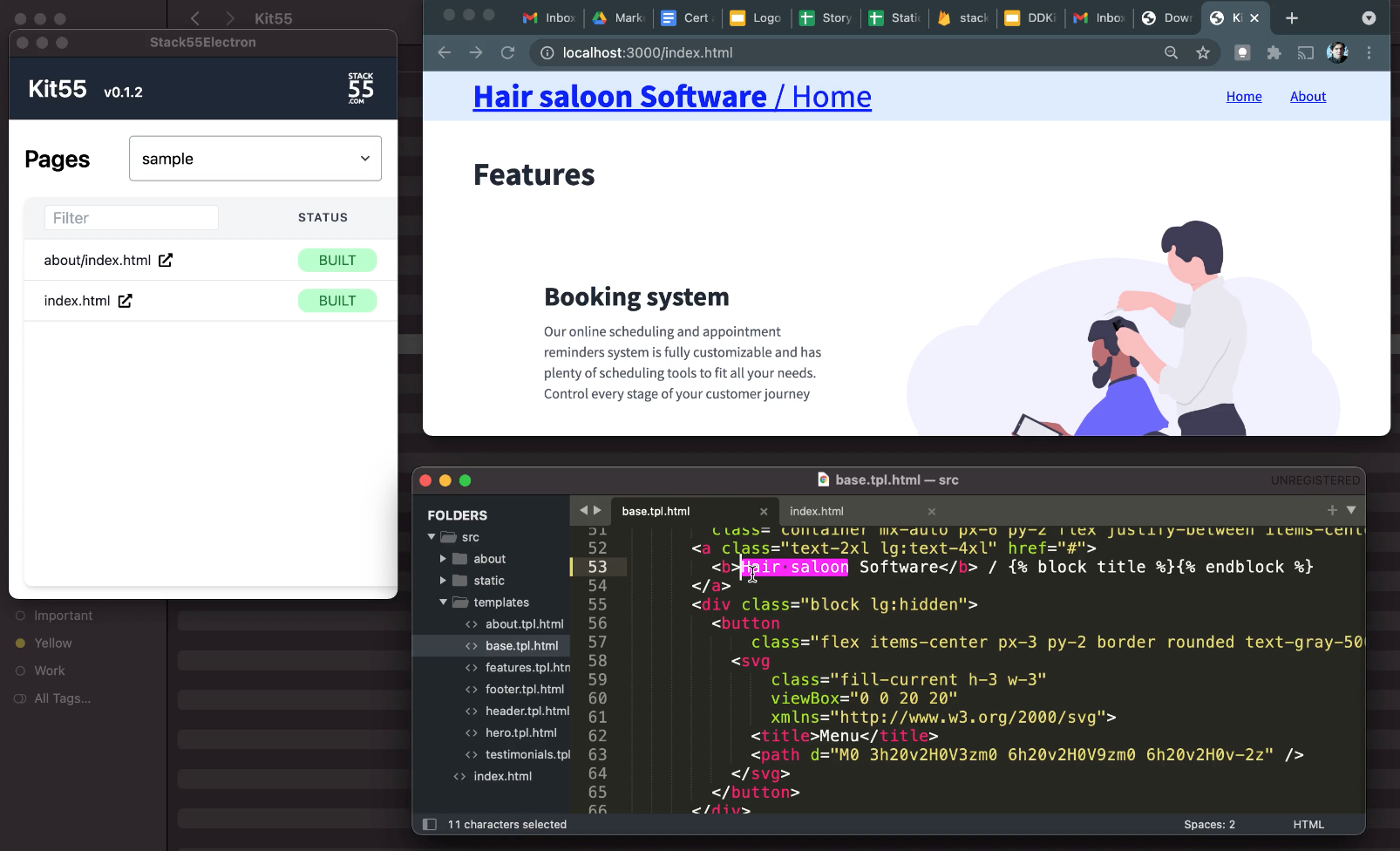The image size is (1400, 851).
Task: Collapse the src folder in Sublime sidebar
Action: pos(432,537)
